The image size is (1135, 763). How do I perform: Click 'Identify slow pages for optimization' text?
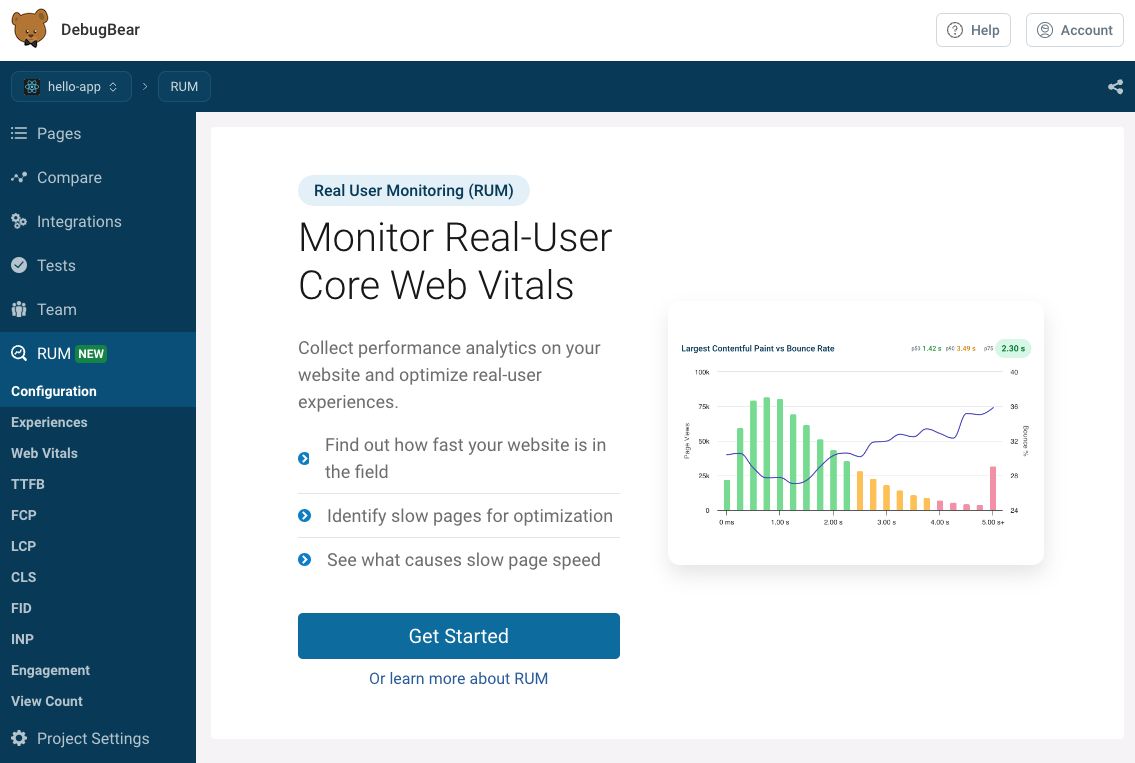click(470, 516)
